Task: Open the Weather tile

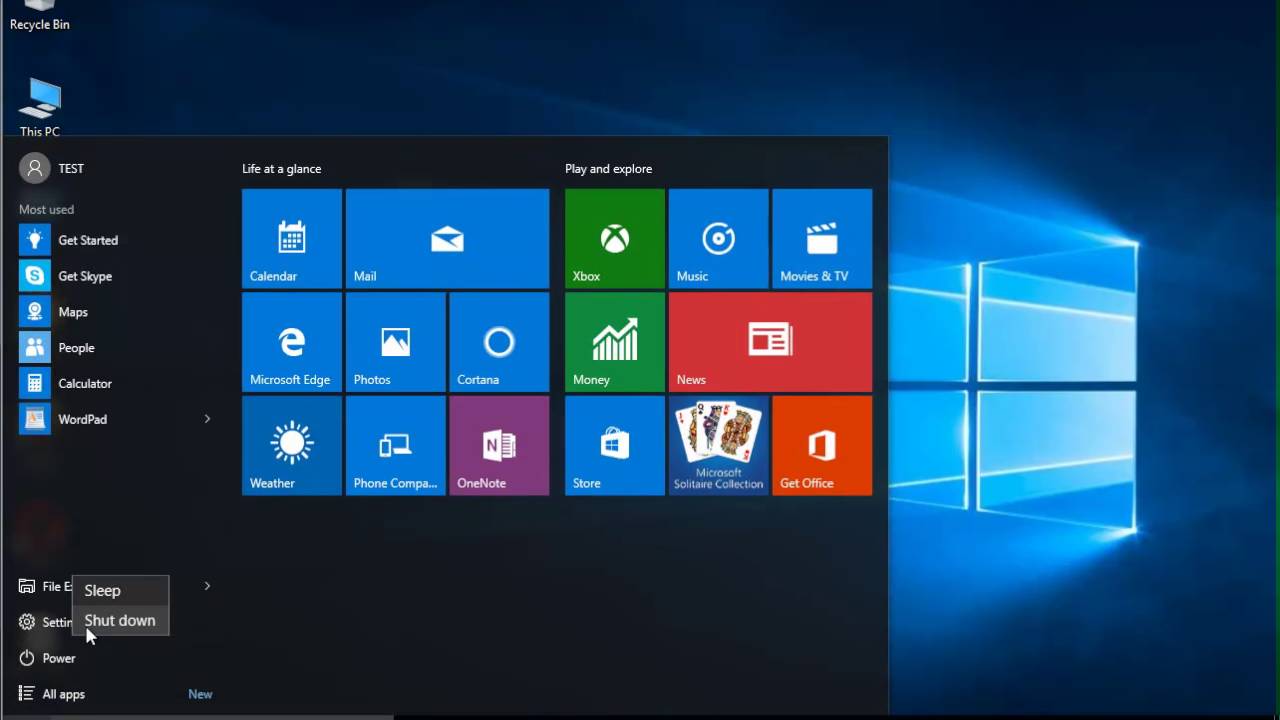Action: point(292,445)
